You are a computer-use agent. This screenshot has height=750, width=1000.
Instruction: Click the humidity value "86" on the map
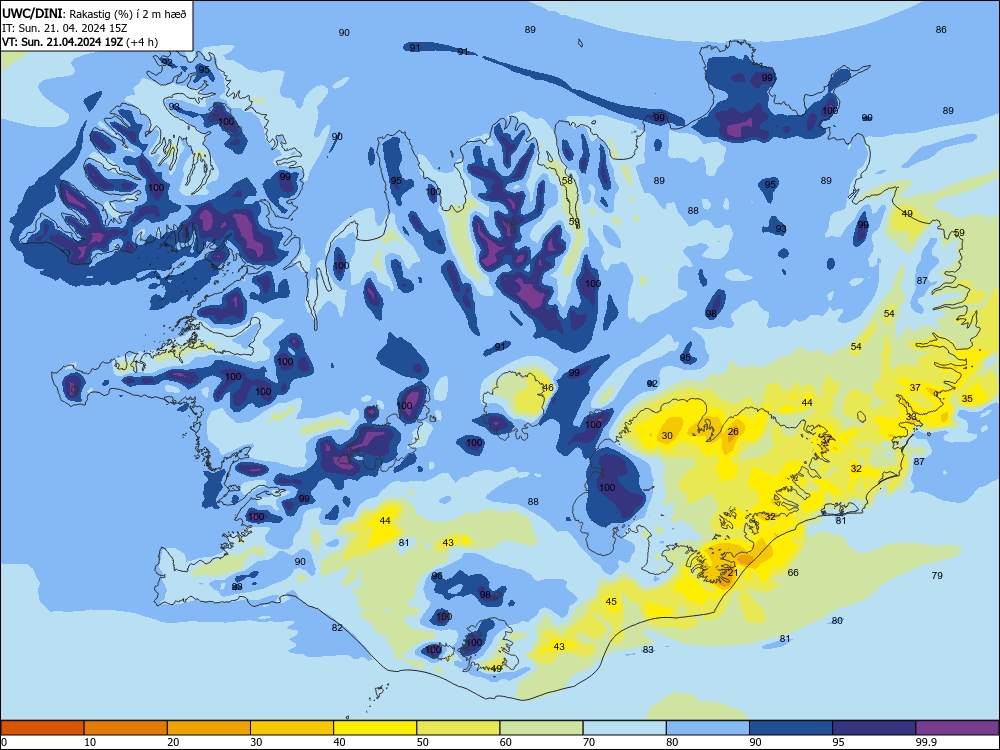[941, 30]
